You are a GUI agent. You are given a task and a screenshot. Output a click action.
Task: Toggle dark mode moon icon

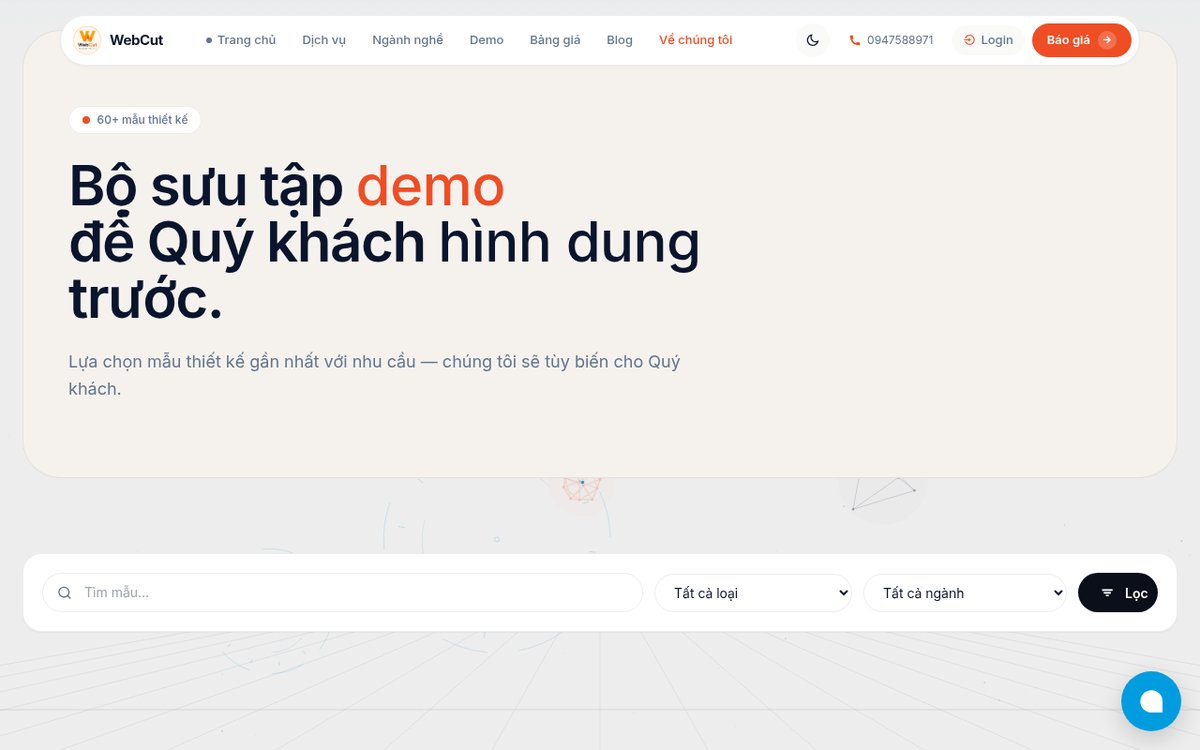coord(813,40)
